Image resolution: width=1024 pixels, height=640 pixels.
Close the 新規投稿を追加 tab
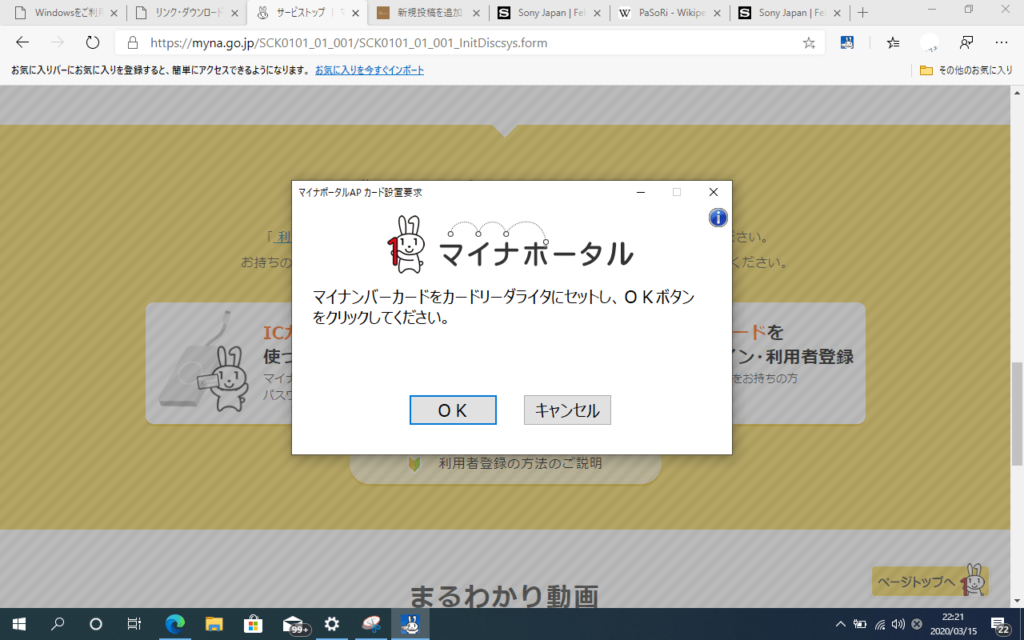pyautogui.click(x=476, y=13)
